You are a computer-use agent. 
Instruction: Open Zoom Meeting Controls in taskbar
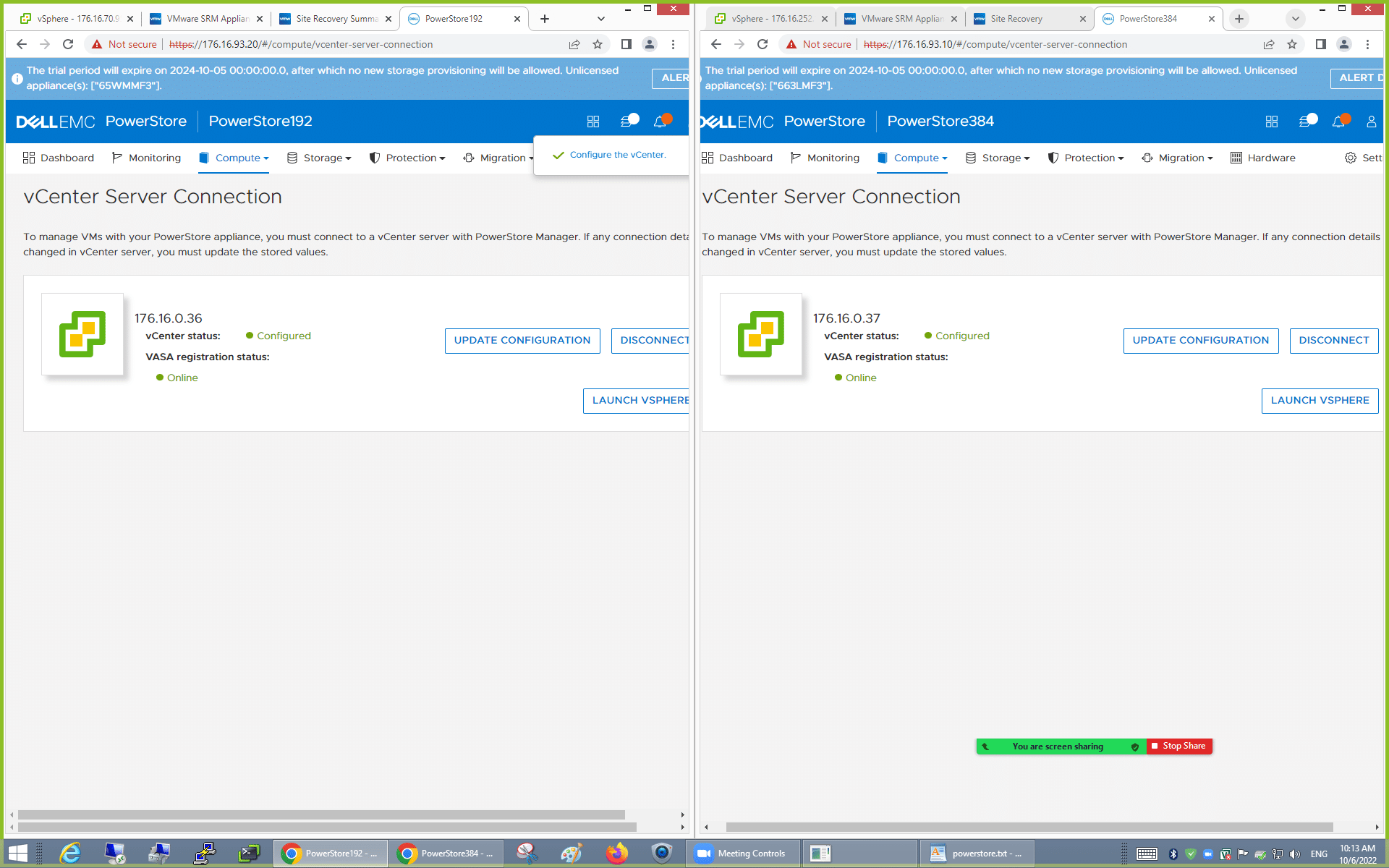click(x=743, y=854)
